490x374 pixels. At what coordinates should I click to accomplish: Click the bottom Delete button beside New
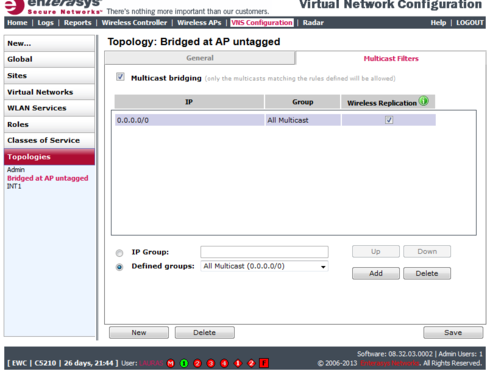pyautogui.click(x=205, y=333)
